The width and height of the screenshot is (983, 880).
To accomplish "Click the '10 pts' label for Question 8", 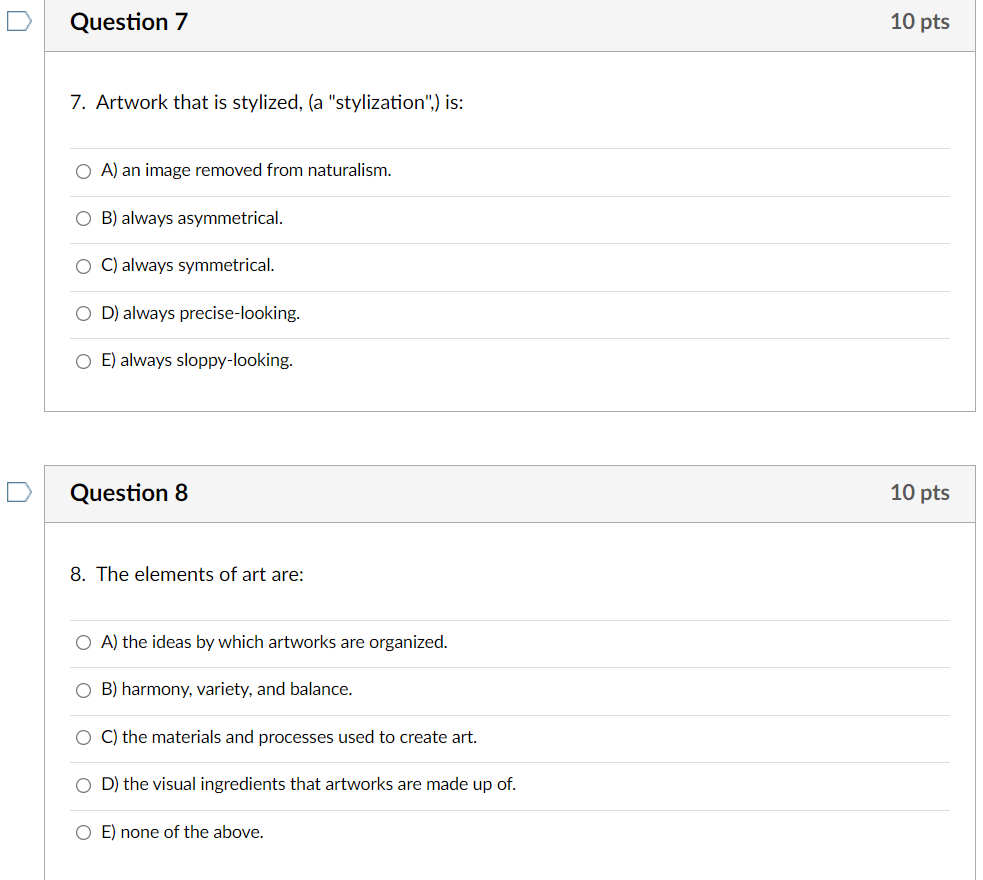I will click(919, 492).
